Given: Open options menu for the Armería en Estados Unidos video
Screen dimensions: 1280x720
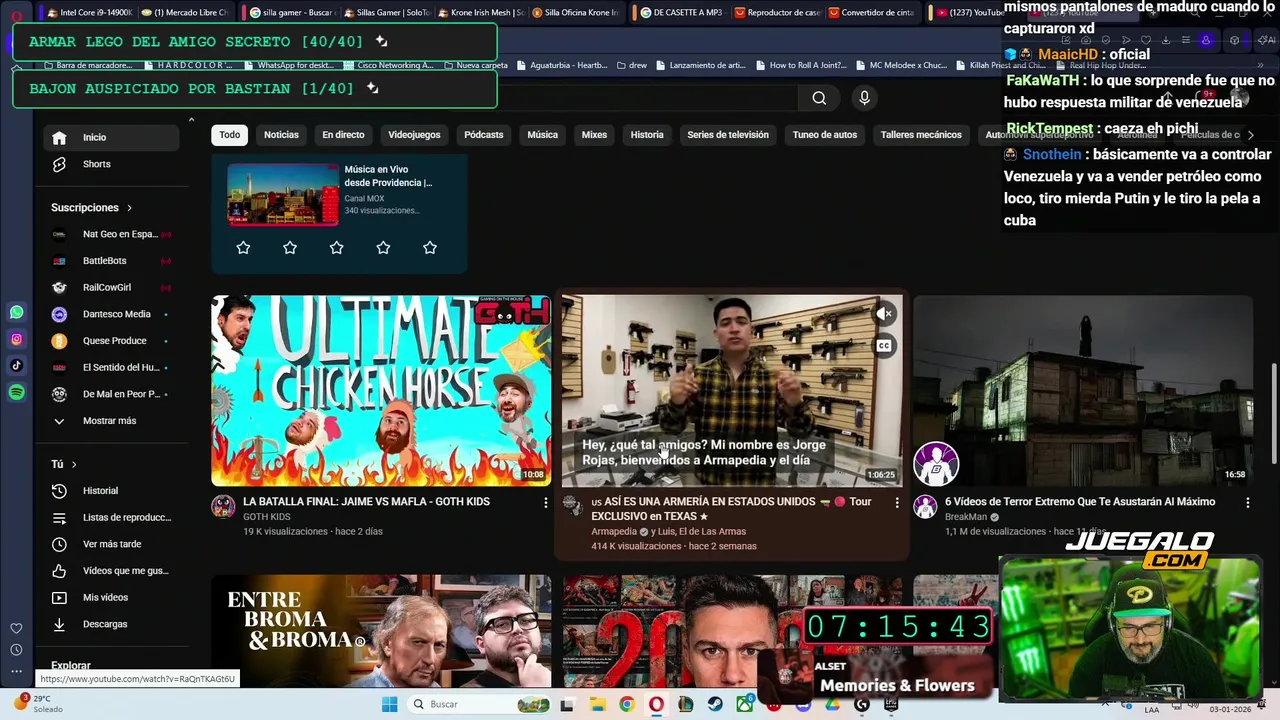Looking at the screenshot, I should tap(896, 502).
